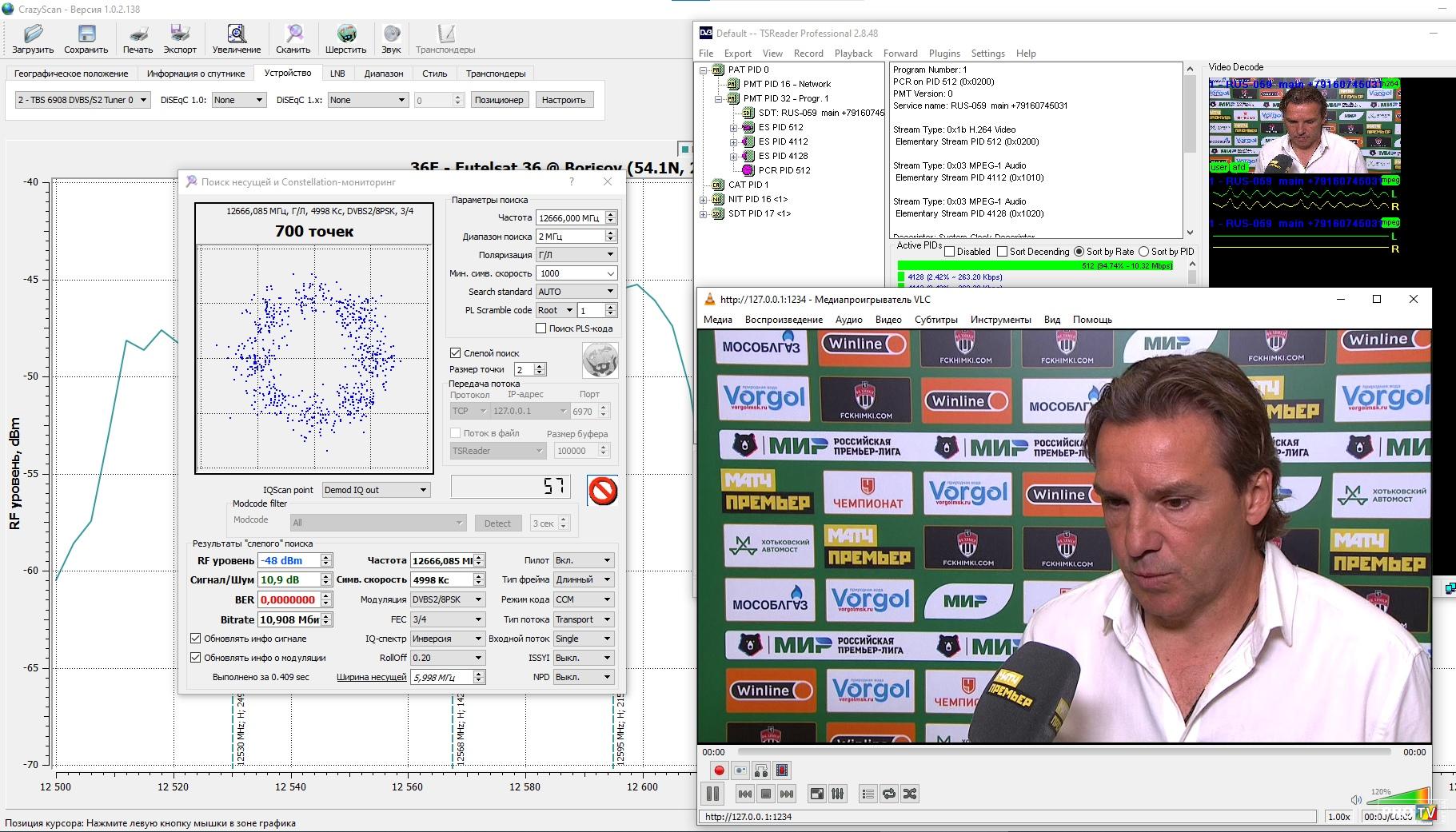
Task: Pause playback in VLC player
Action: tap(712, 794)
